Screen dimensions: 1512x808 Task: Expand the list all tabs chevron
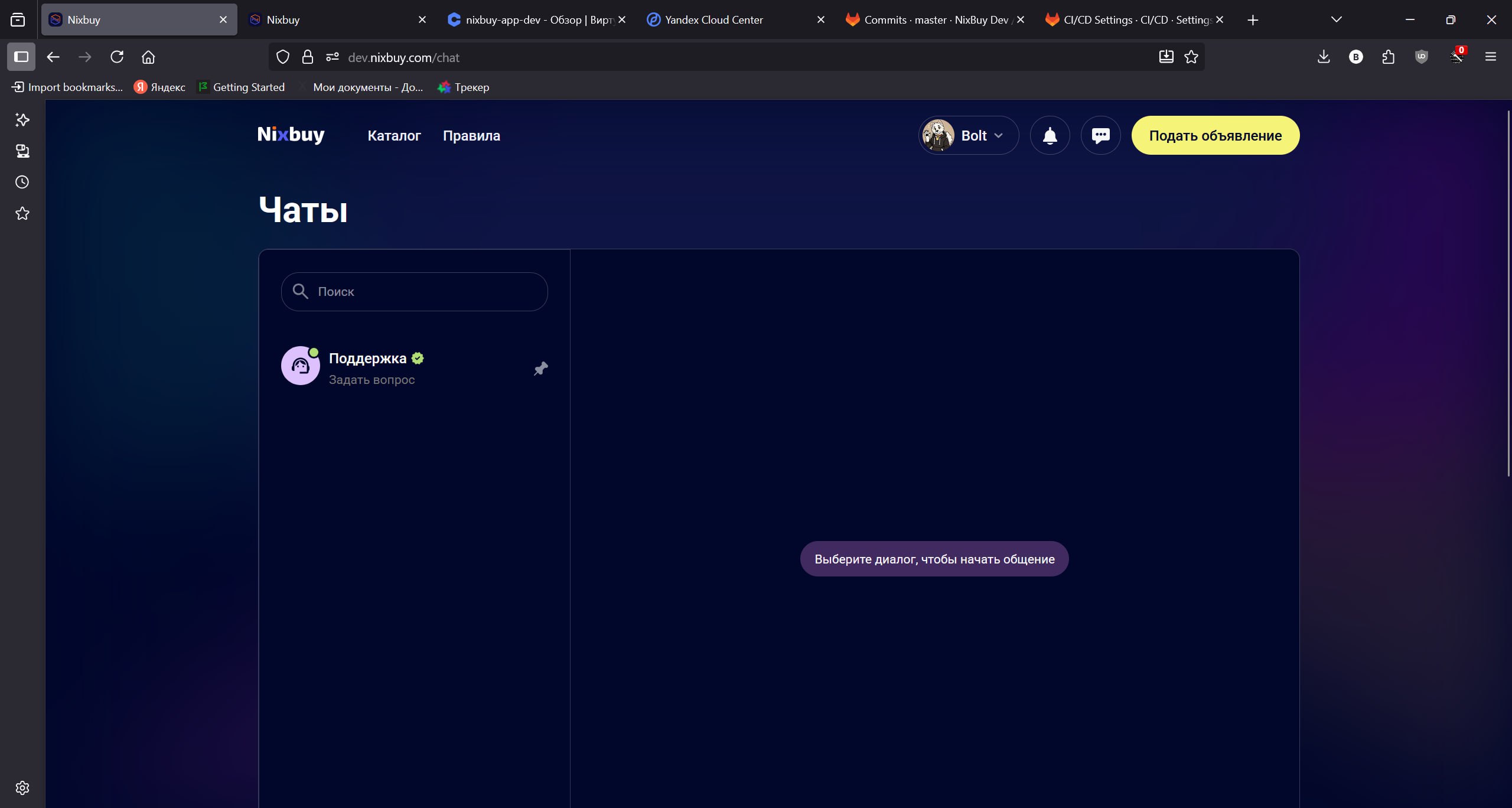coord(1337,19)
